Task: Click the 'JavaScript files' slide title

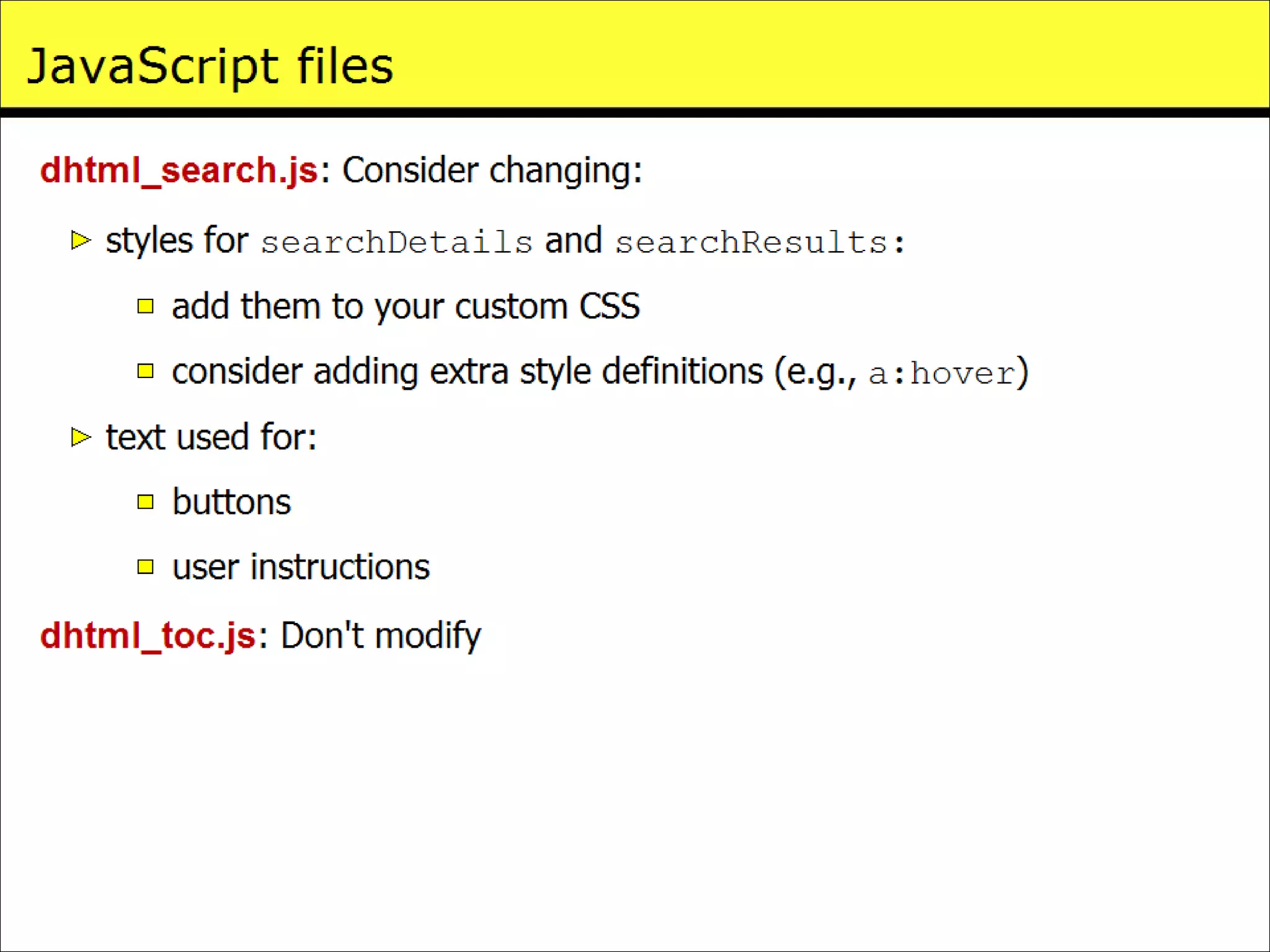Action: [x=210, y=66]
